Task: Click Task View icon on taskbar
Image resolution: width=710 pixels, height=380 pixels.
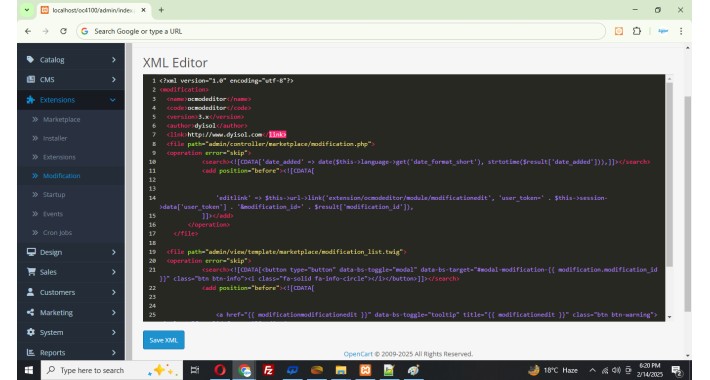Action: pos(195,370)
